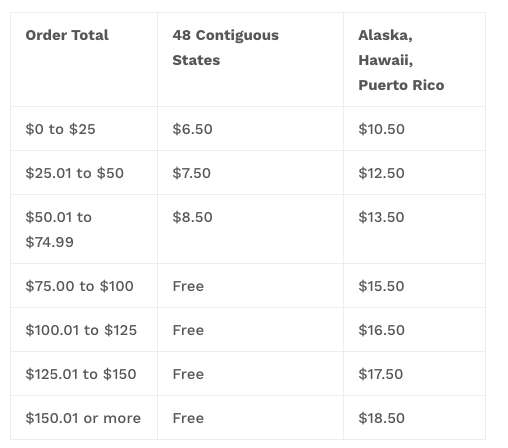The height and width of the screenshot is (448, 508).
Task: Click the $17.50 shipping rate
Action: coord(381,374)
